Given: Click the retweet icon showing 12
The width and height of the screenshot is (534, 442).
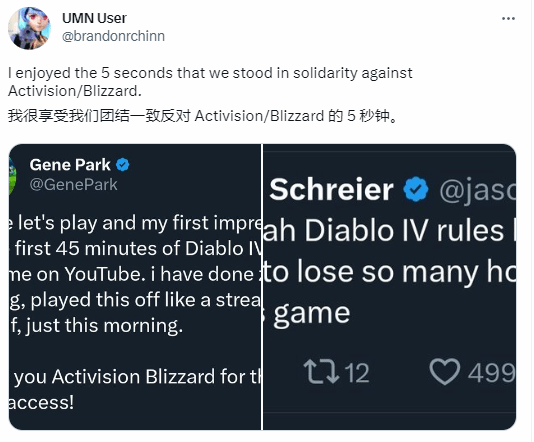Looking at the screenshot, I should coord(321,372).
